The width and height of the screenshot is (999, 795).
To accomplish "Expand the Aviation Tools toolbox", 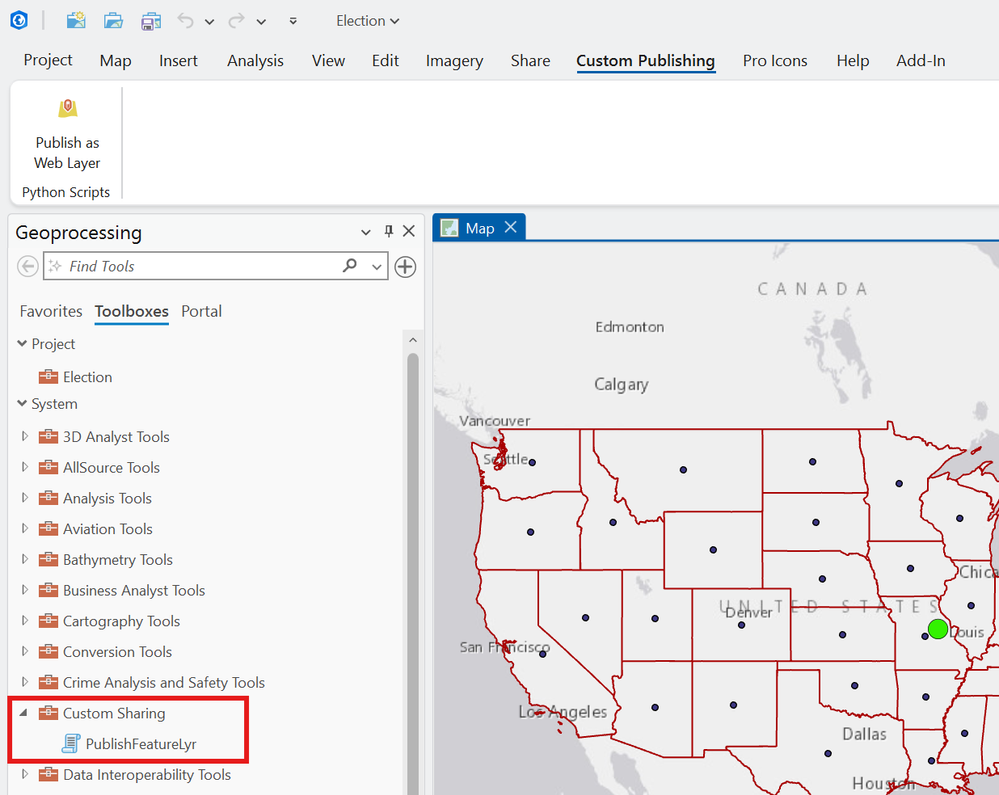I will 25,528.
